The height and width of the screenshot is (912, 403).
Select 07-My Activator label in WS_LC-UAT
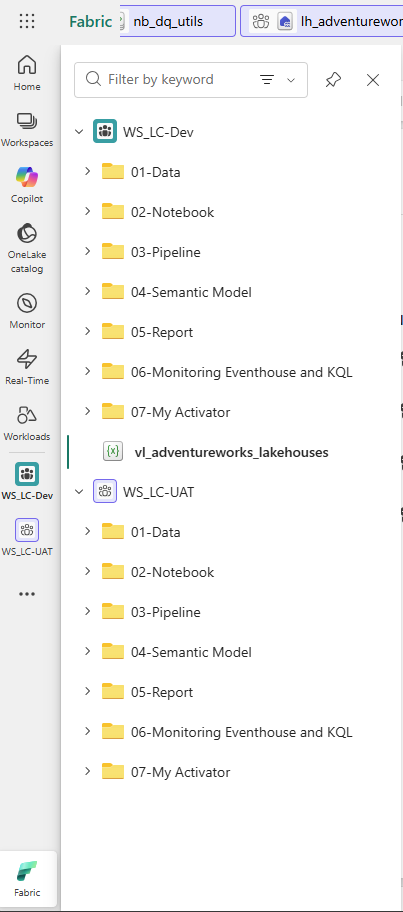(x=181, y=772)
